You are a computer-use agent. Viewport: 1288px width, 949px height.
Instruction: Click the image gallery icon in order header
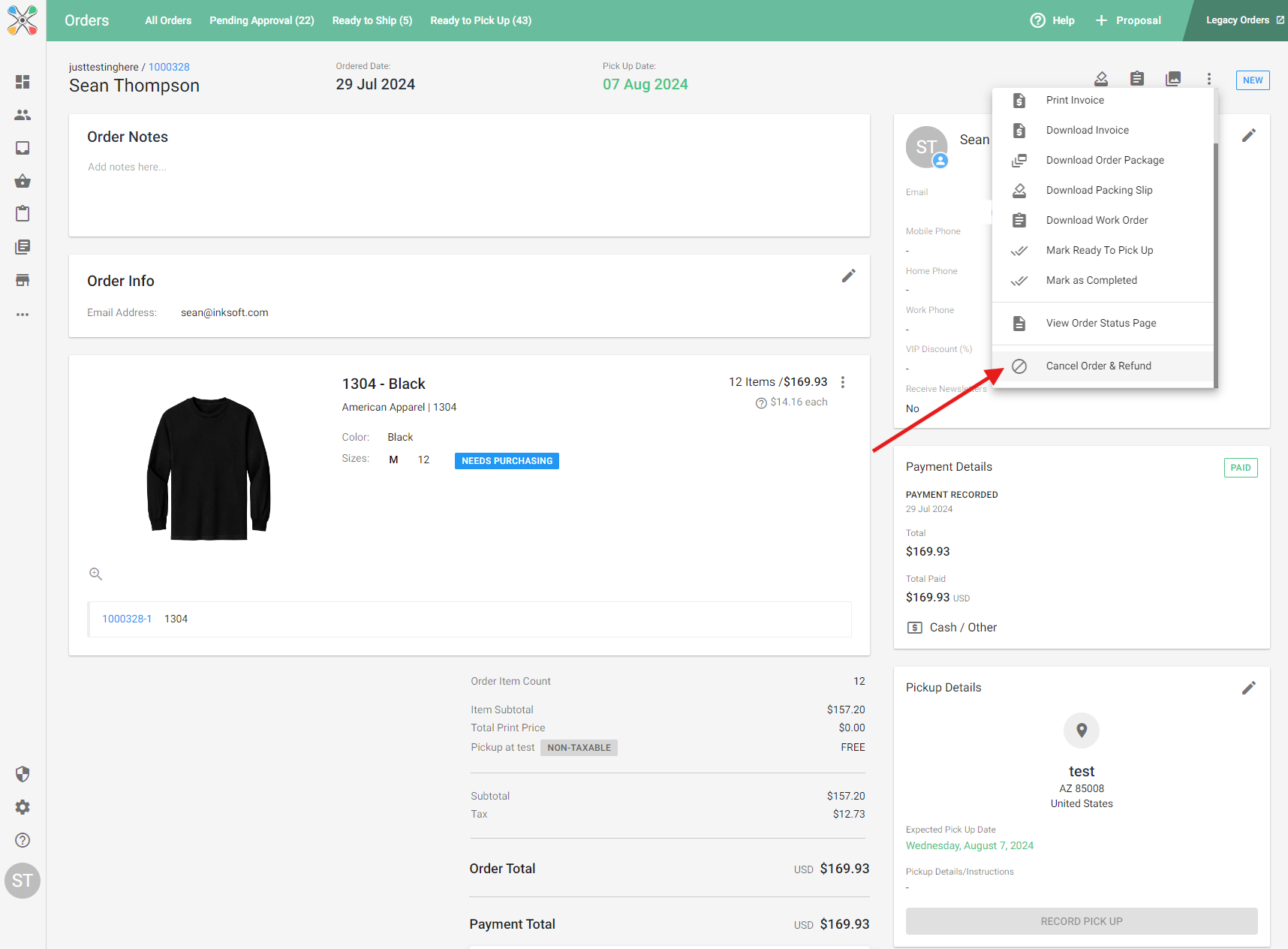pos(1173,79)
